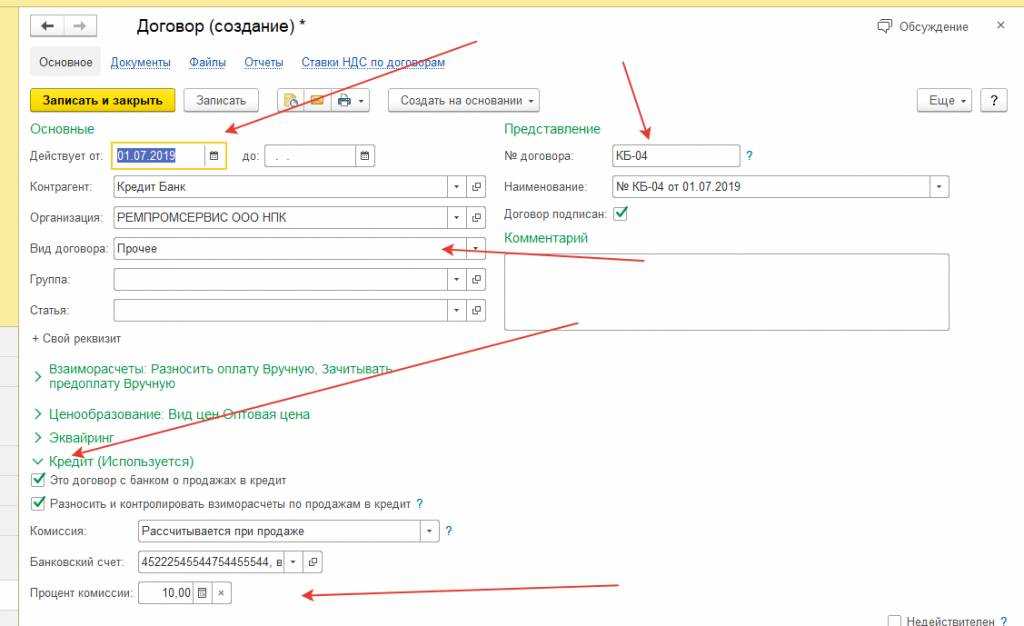Click help mark beside Недействителен
Screen dimensions: 1024x626
(1004, 621)
